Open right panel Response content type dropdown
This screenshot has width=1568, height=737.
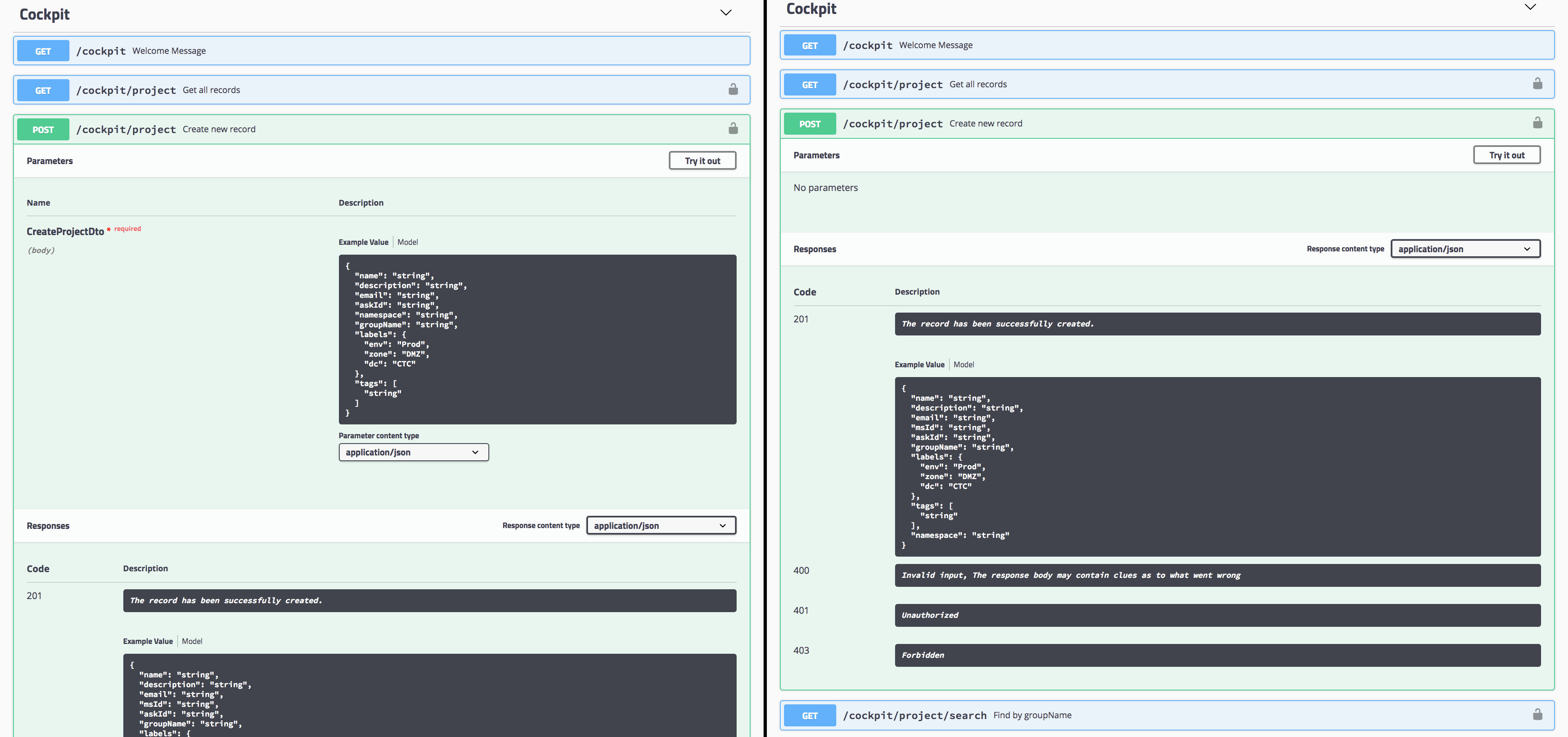[1465, 249]
